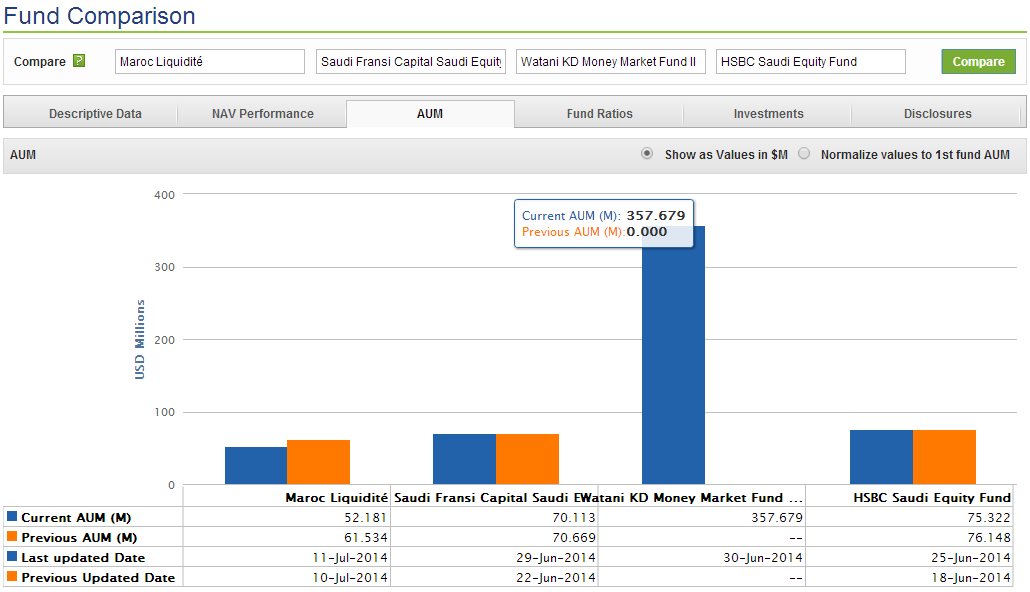The height and width of the screenshot is (592, 1030).
Task: Click the date 22-Jun-2014
Action: pyautogui.click(x=556, y=578)
